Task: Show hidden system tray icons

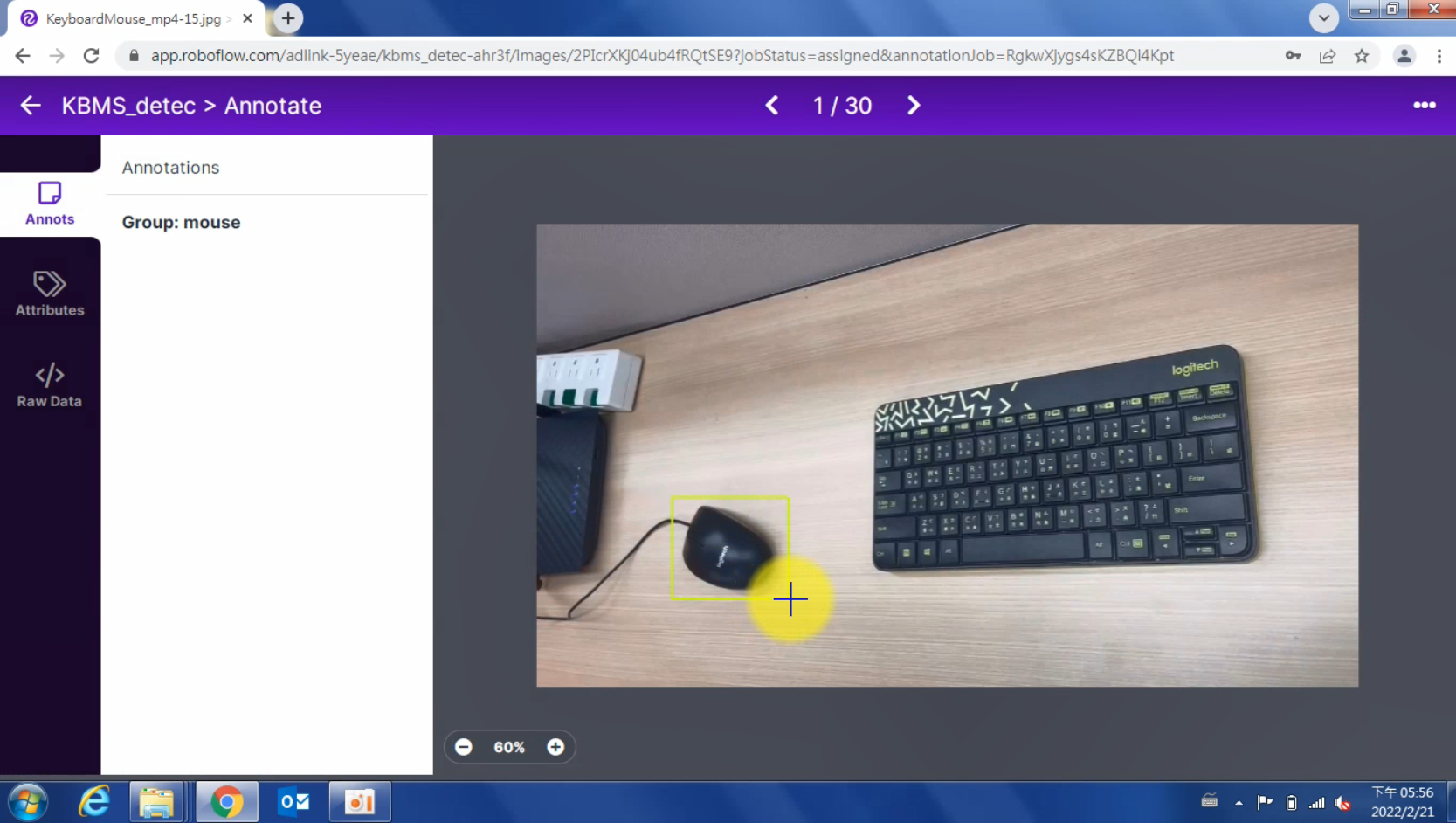Action: tap(1239, 802)
